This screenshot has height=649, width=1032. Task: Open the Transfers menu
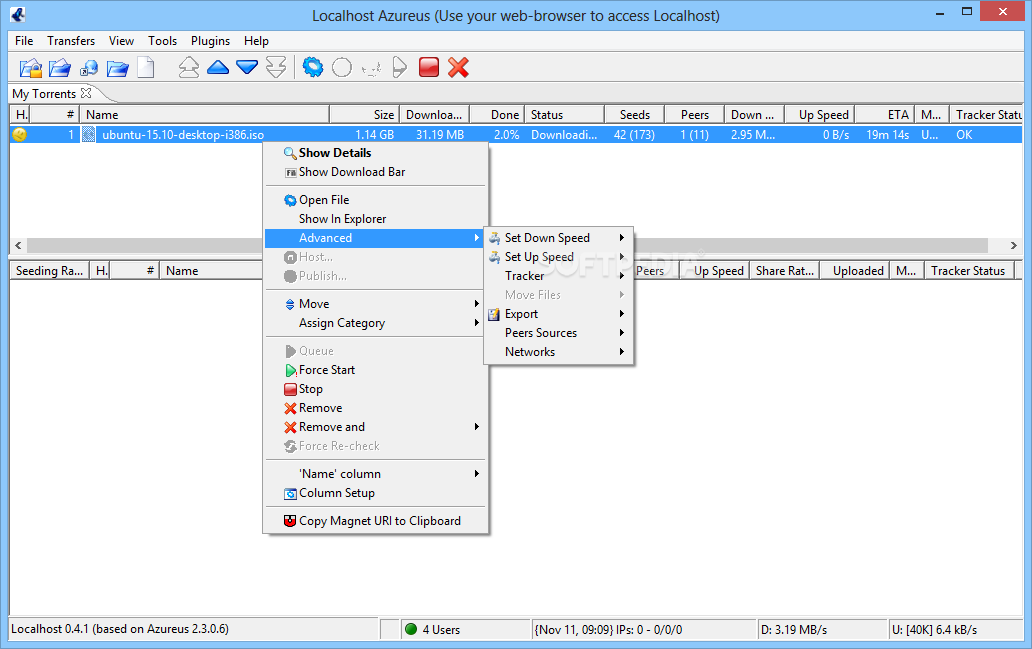tap(71, 41)
